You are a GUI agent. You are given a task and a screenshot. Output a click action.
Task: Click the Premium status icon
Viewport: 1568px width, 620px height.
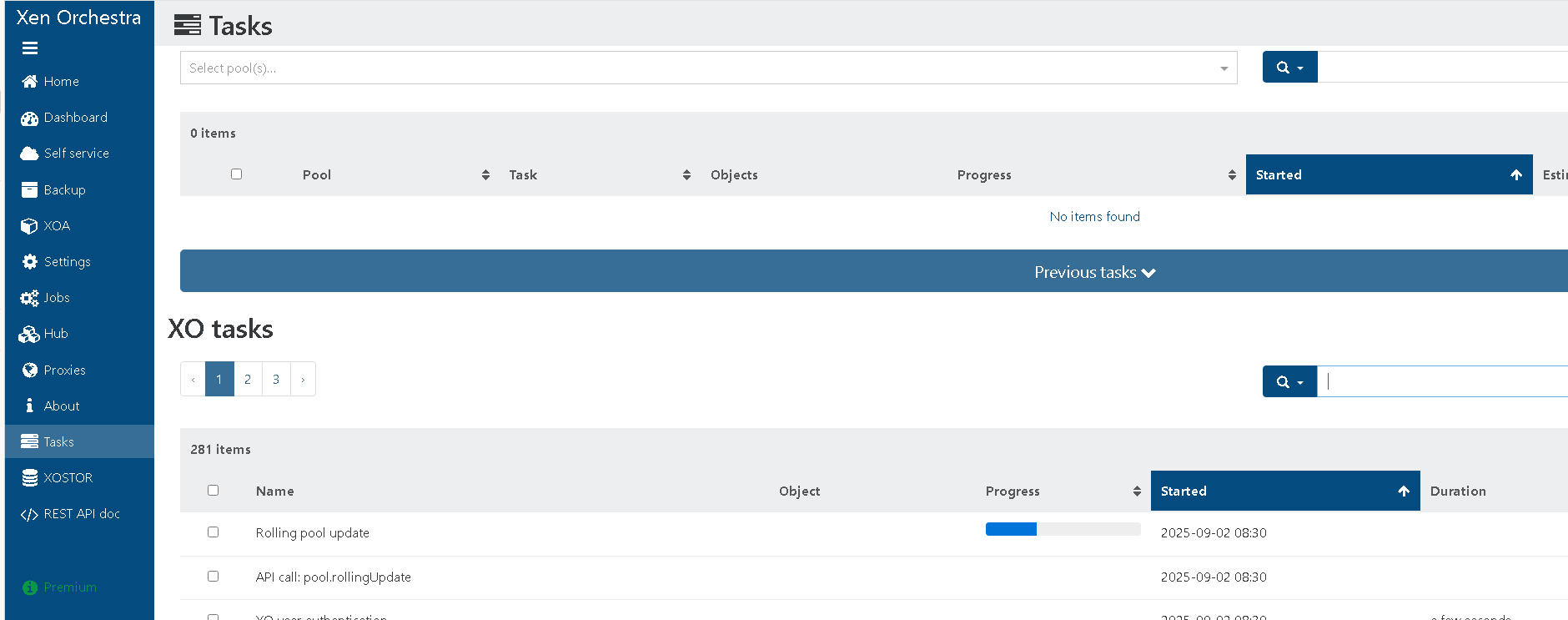[30, 587]
